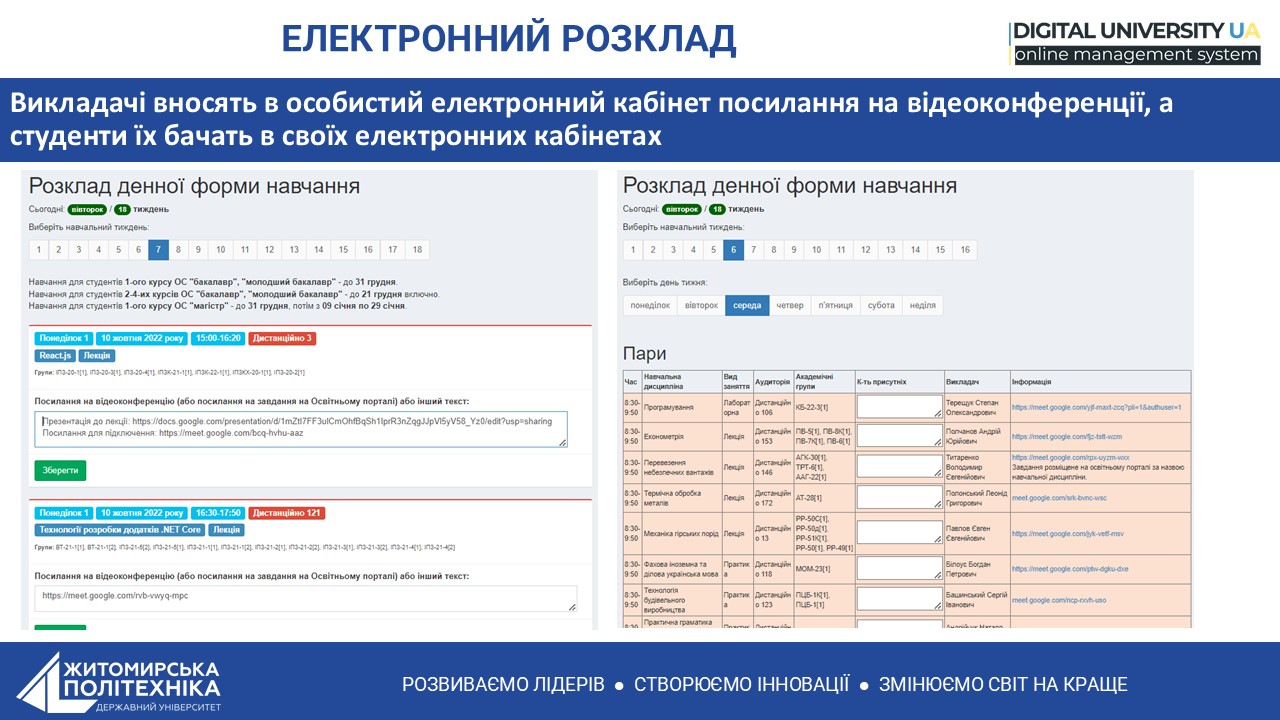Click attendance field in the Економетрія row
Screen dimensions: 1280x720
pos(900,436)
